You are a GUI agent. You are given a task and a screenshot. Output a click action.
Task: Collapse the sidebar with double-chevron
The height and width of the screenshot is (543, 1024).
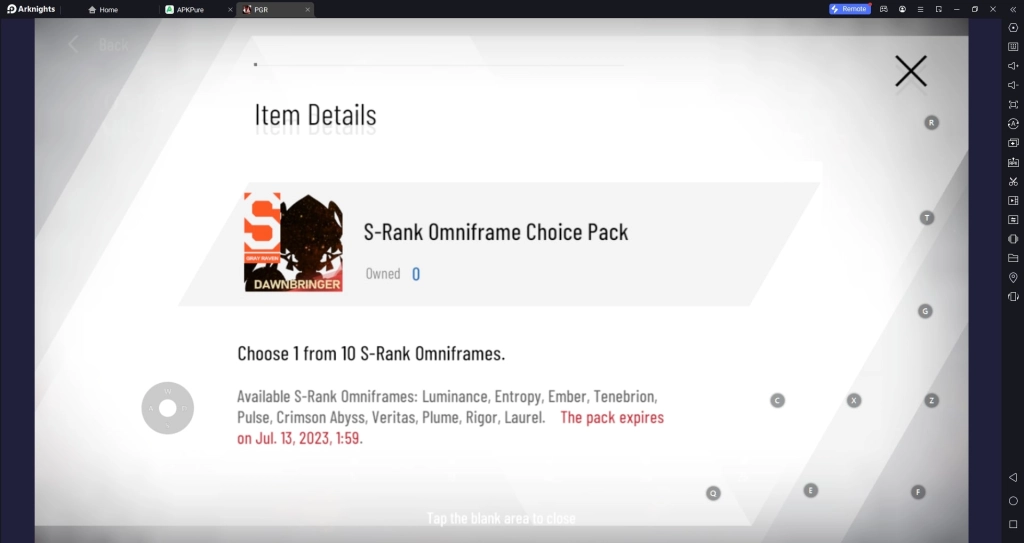pyautogui.click(x=1013, y=9)
